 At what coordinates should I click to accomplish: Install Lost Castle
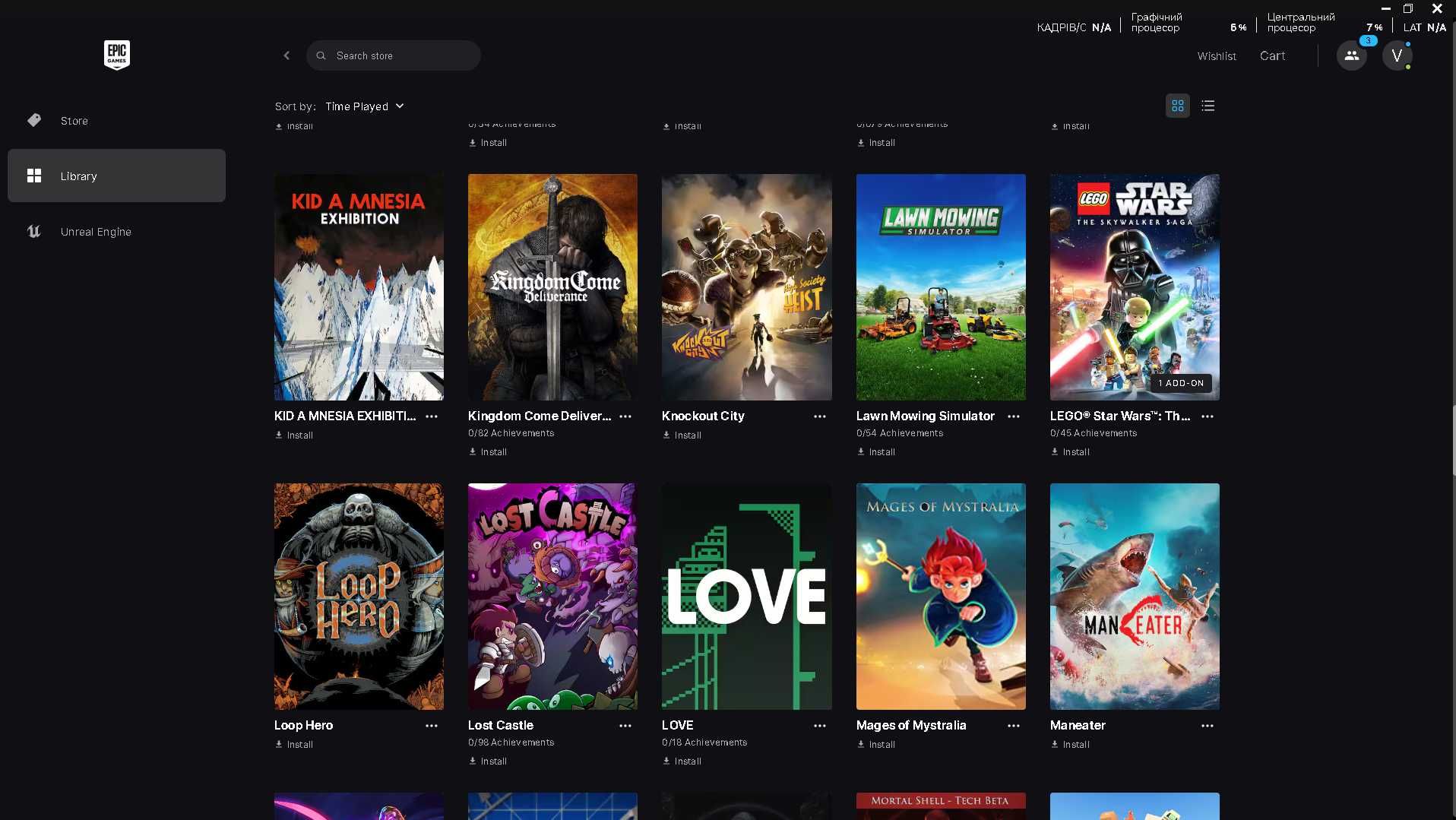tap(488, 761)
